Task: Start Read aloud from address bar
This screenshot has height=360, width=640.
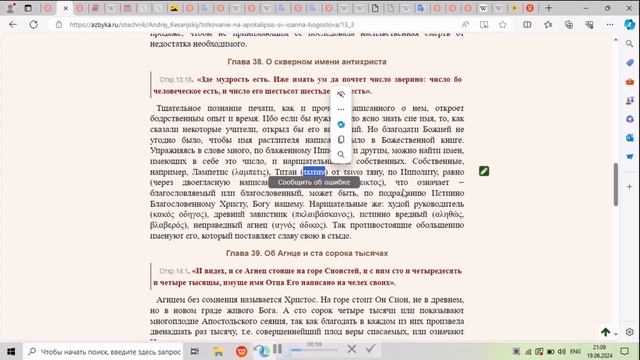Action: [465, 24]
